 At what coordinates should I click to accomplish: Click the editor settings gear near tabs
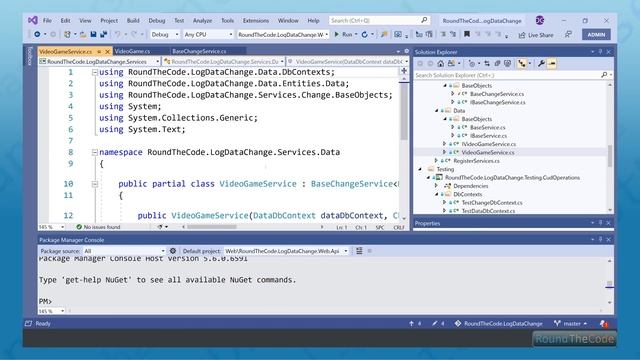point(407,51)
